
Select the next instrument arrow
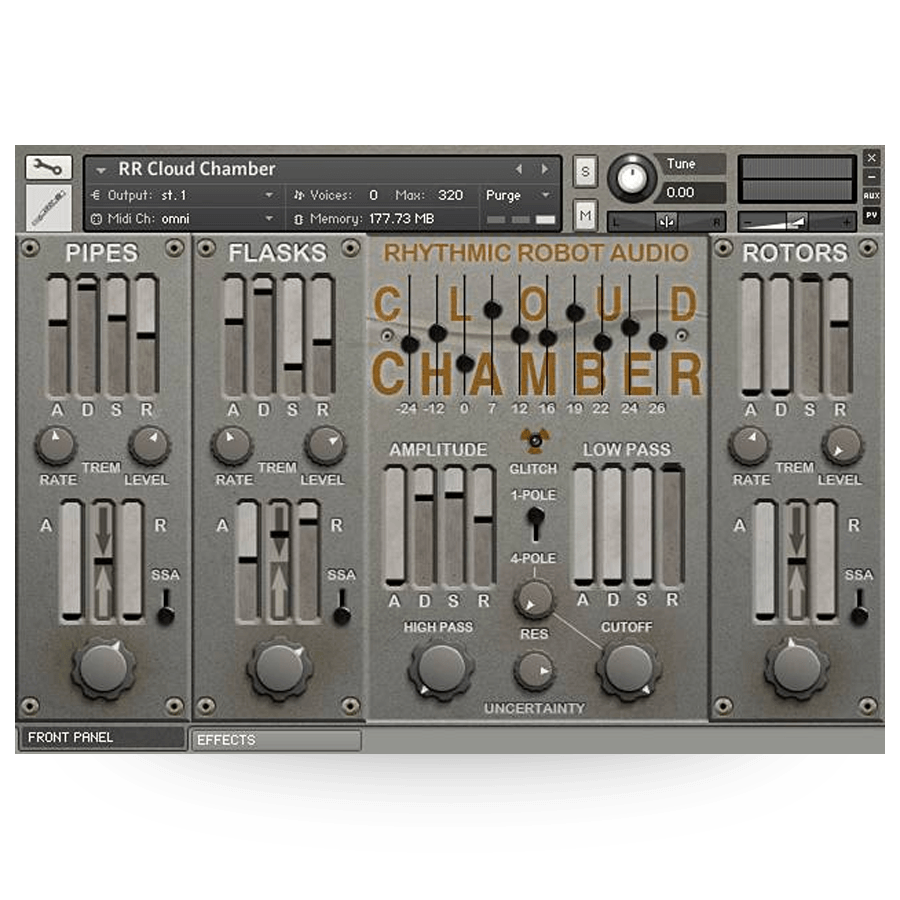point(544,169)
